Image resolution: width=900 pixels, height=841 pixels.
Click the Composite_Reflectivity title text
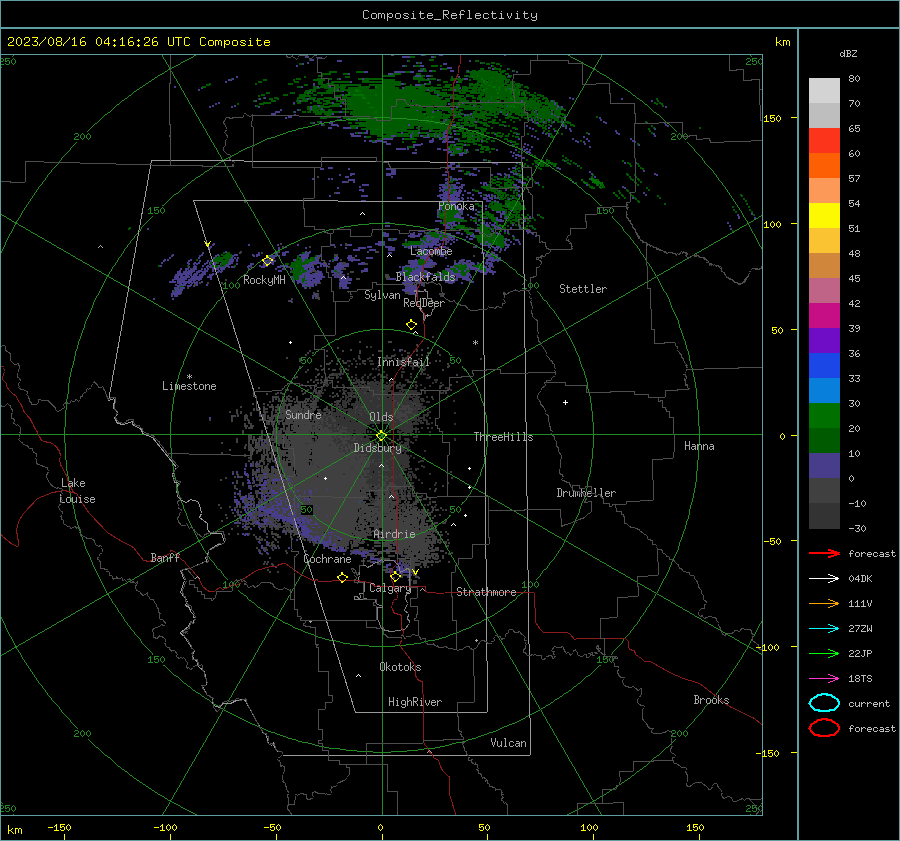click(450, 15)
